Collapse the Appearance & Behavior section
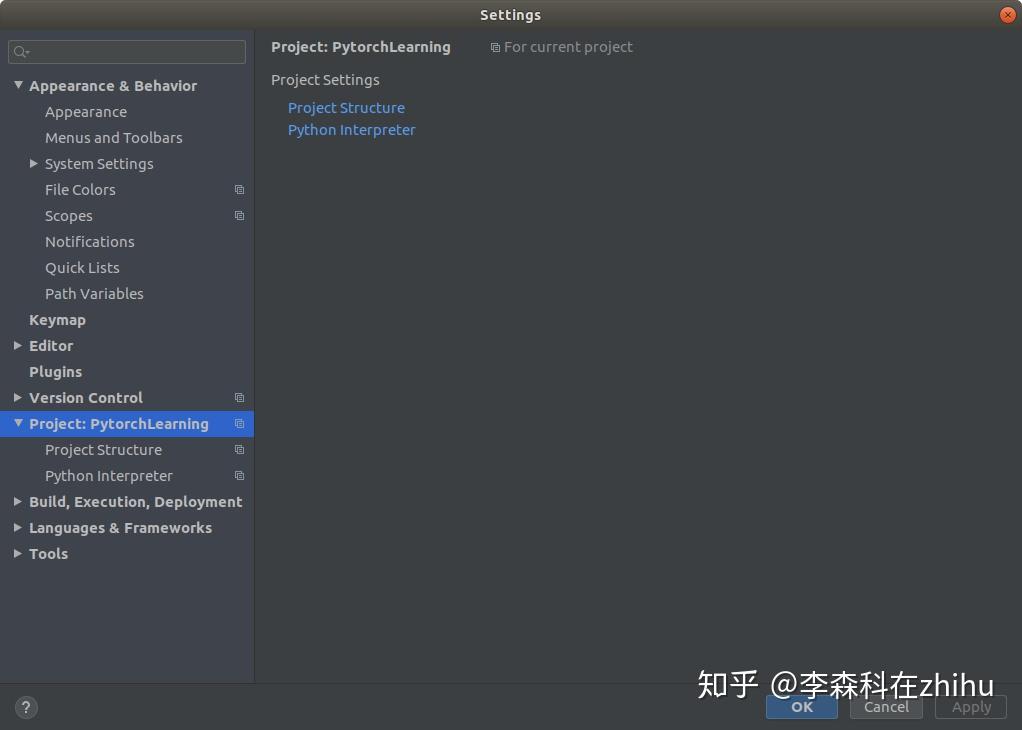 [17, 85]
